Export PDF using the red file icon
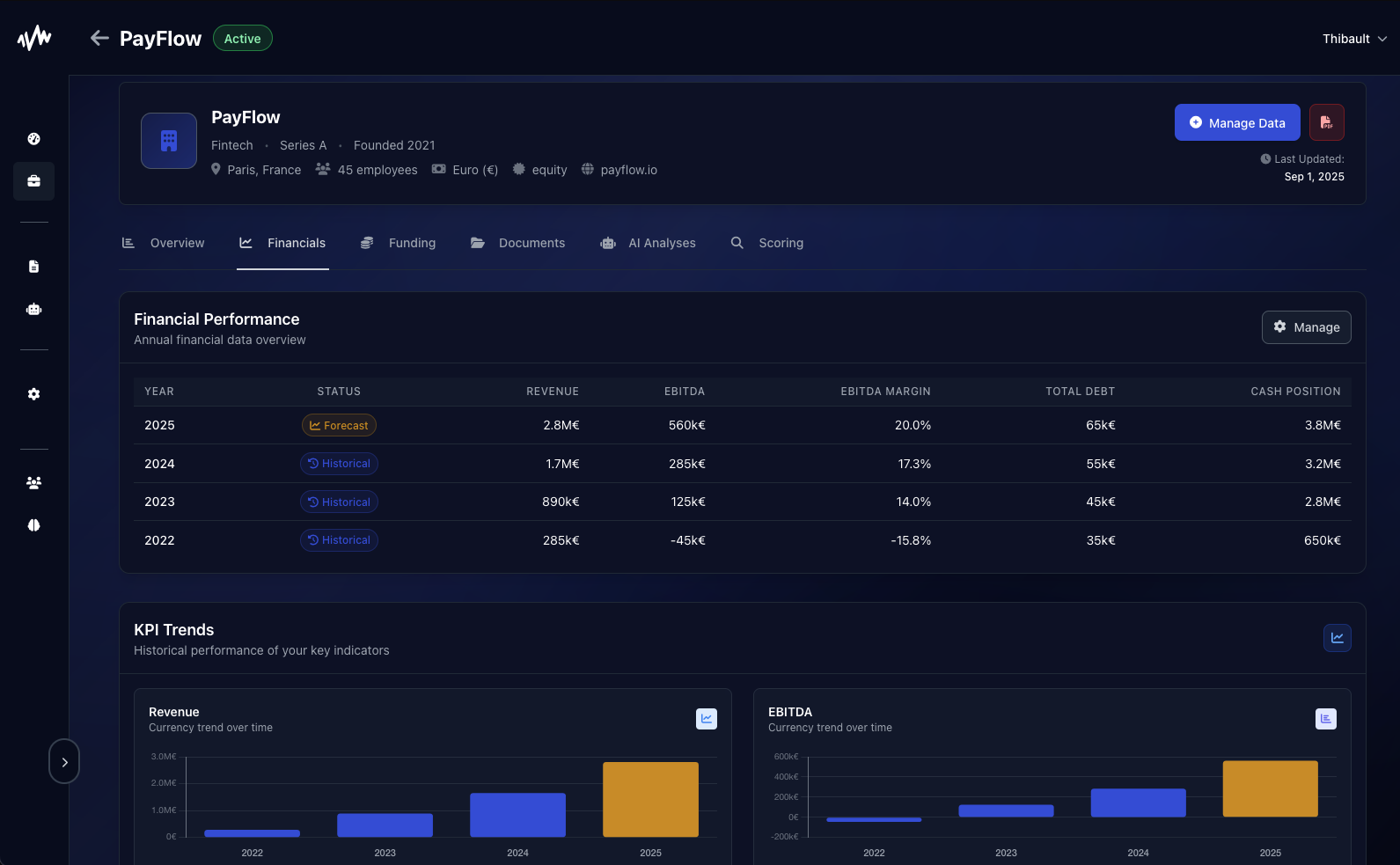Viewport: 1400px width, 865px height. (1326, 123)
